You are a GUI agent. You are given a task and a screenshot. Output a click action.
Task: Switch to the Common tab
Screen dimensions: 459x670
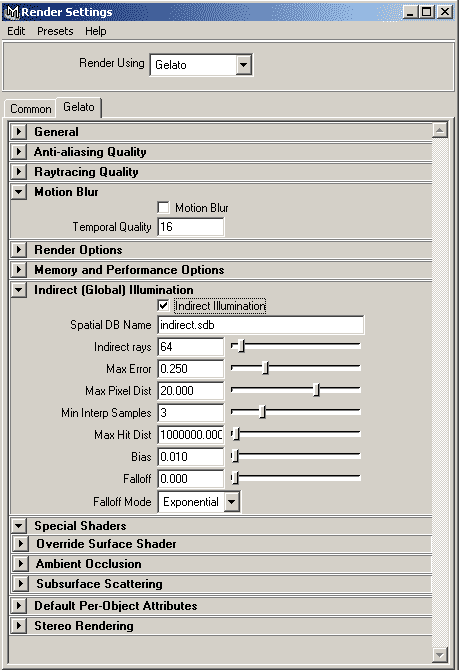click(x=30, y=109)
